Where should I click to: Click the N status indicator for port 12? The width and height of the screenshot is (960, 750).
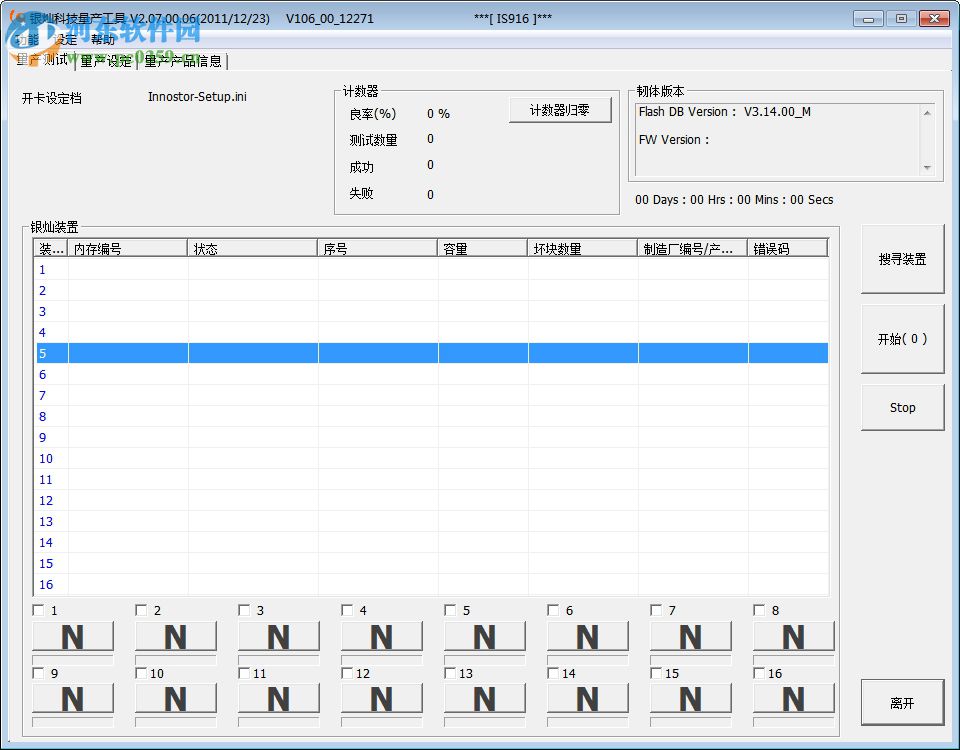click(380, 699)
